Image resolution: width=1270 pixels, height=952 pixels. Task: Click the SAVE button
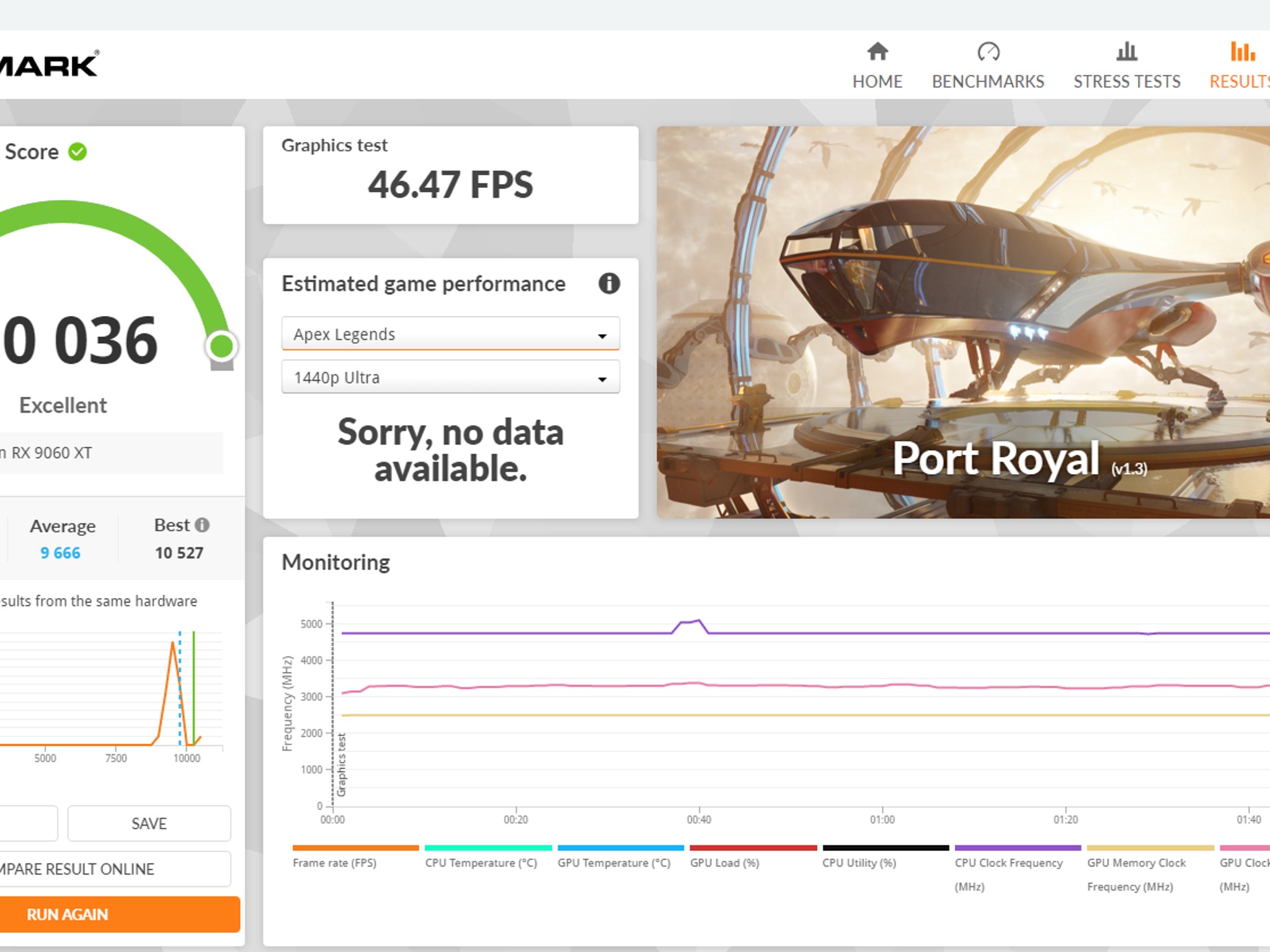pos(149,823)
